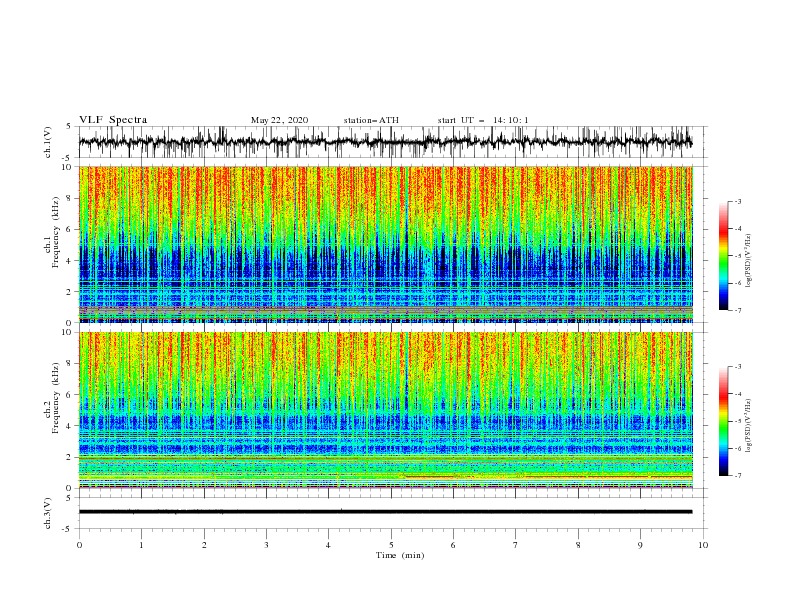Click time axis tick label "1"
This screenshot has width=792, height=612.
(141, 545)
